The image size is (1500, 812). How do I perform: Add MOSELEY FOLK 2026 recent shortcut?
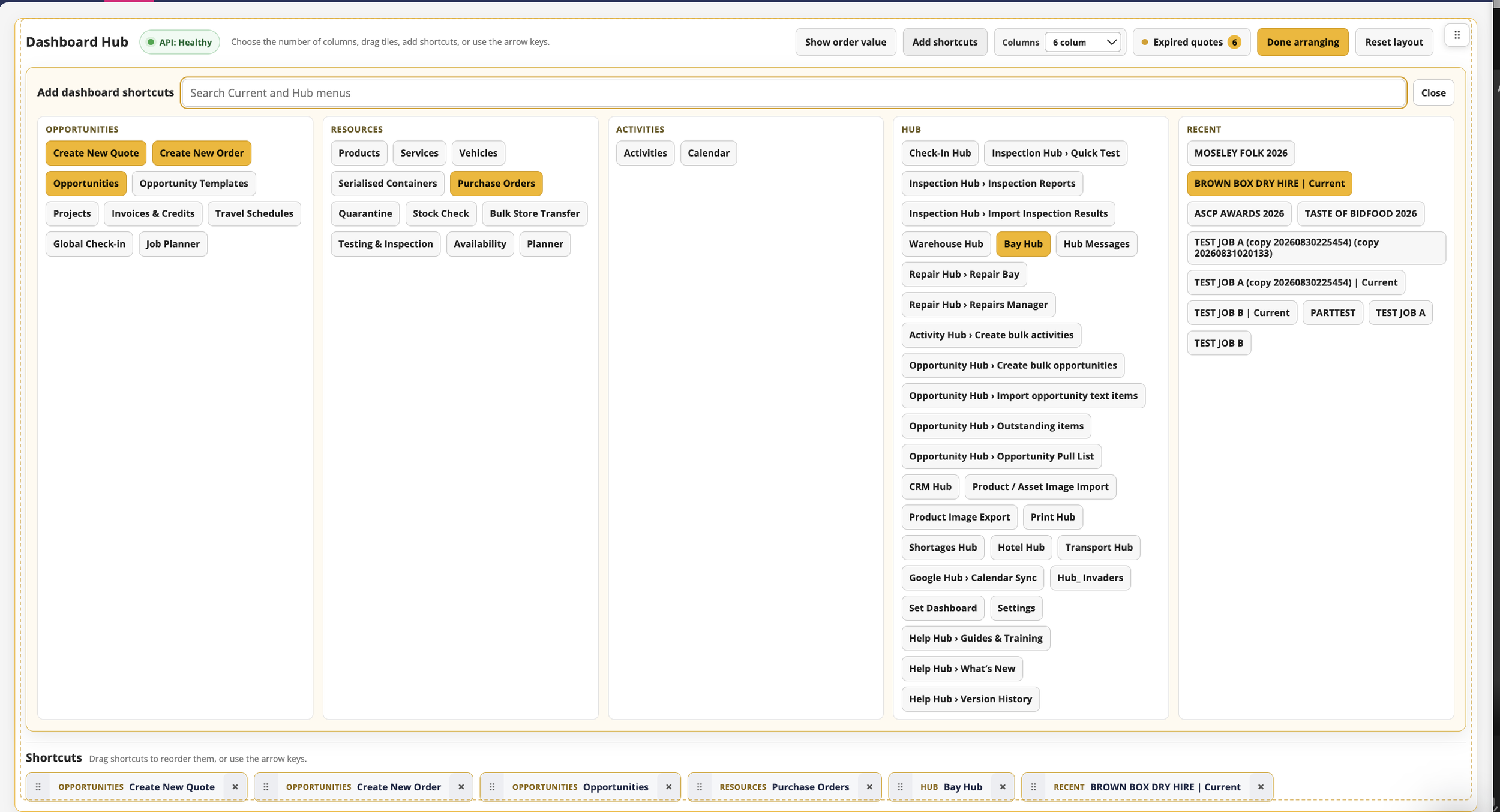tap(1240, 153)
